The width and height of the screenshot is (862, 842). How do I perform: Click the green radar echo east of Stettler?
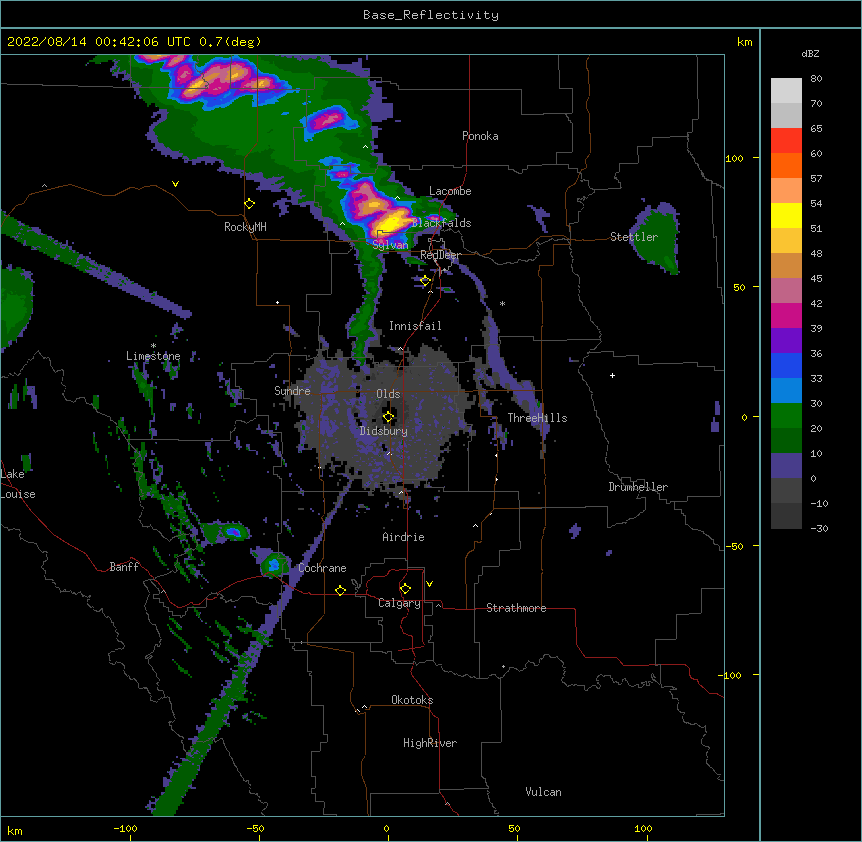(x=657, y=237)
